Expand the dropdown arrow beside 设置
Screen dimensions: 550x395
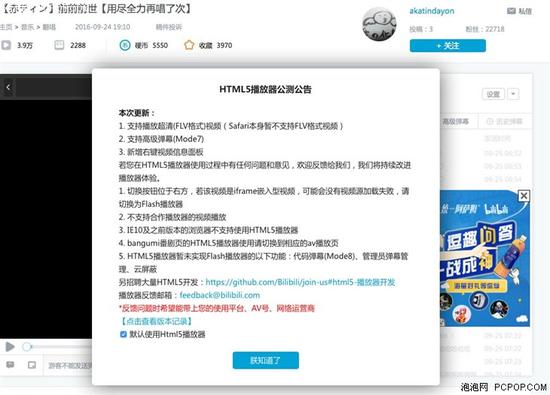point(513,94)
